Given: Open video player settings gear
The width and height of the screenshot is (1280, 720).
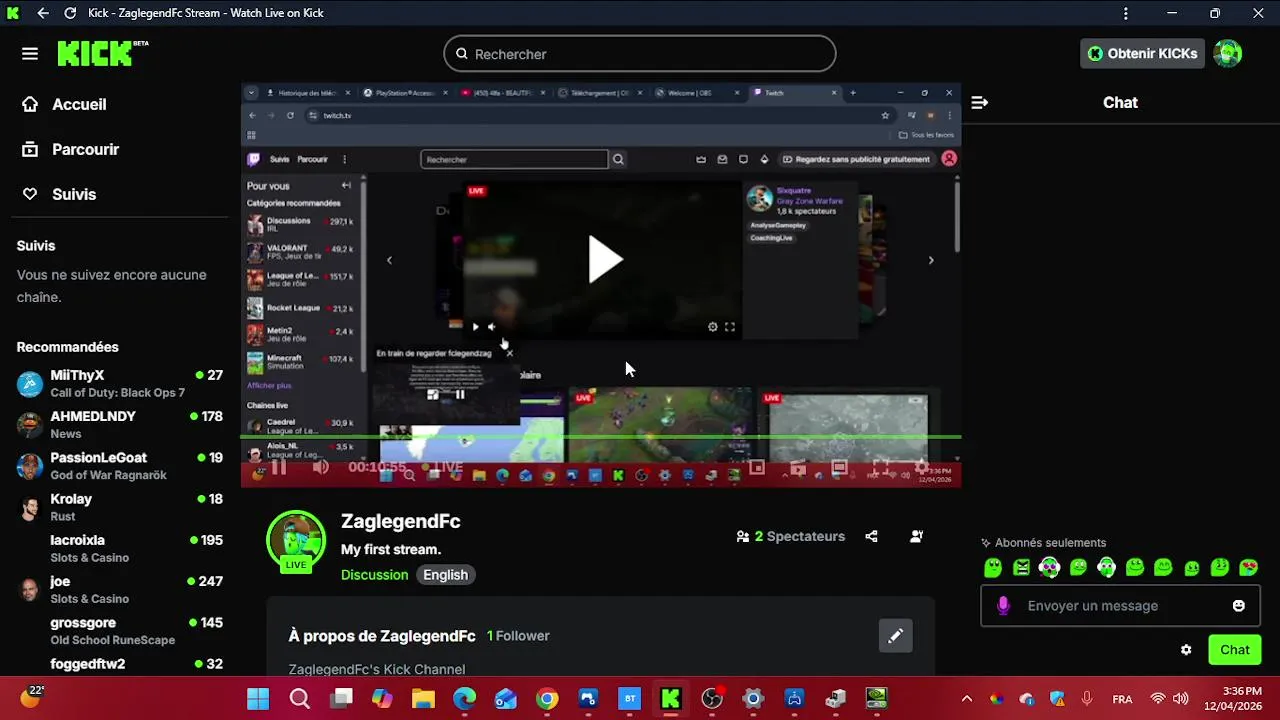Looking at the screenshot, I should [922, 467].
